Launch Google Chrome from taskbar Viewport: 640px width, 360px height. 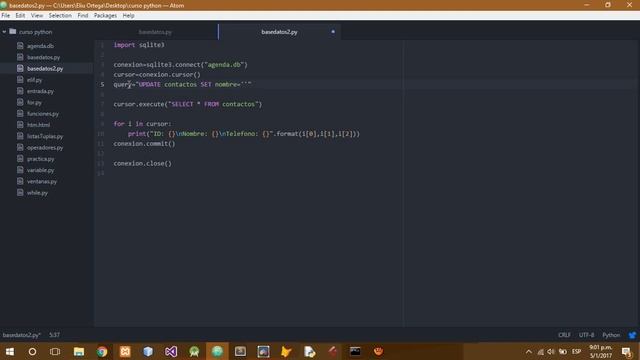click(102, 351)
